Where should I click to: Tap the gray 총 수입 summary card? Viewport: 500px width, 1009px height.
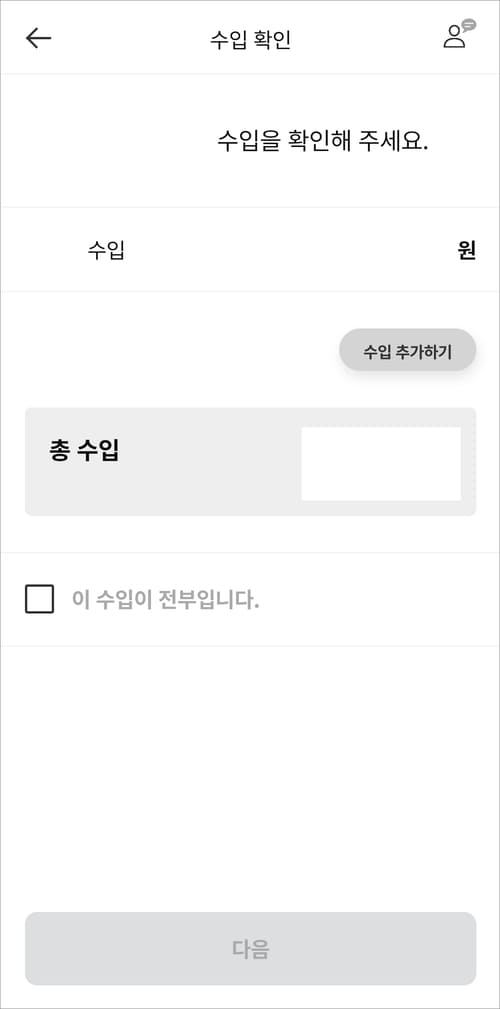tap(250, 461)
